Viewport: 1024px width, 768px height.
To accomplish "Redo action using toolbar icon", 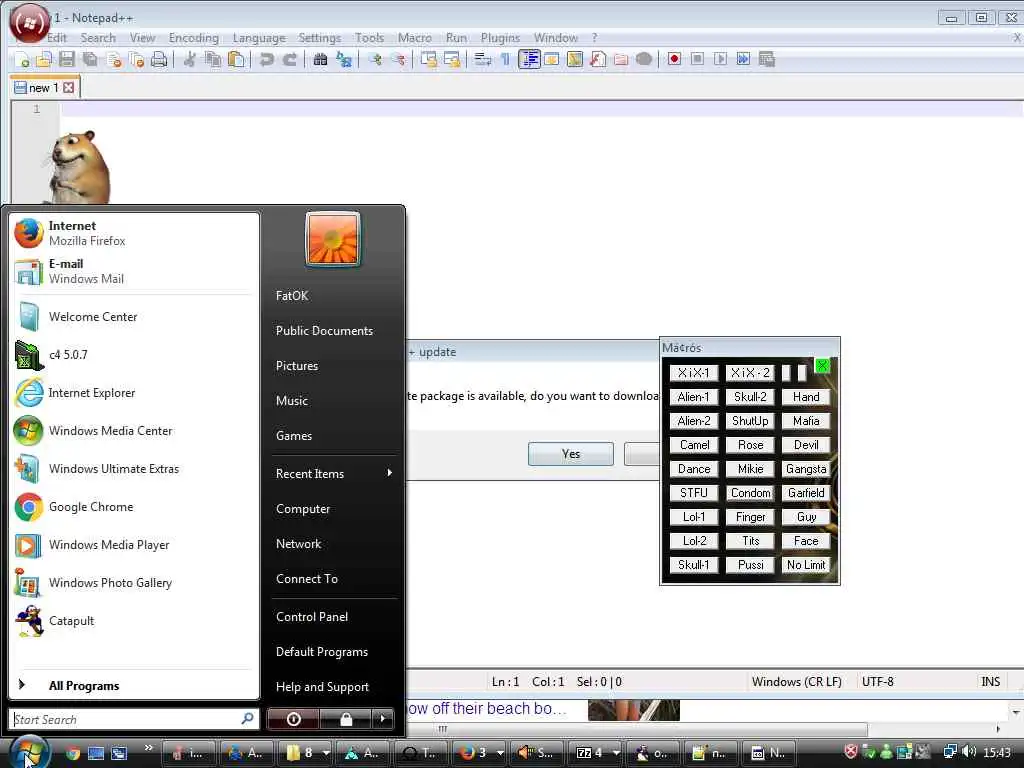I will [290, 60].
